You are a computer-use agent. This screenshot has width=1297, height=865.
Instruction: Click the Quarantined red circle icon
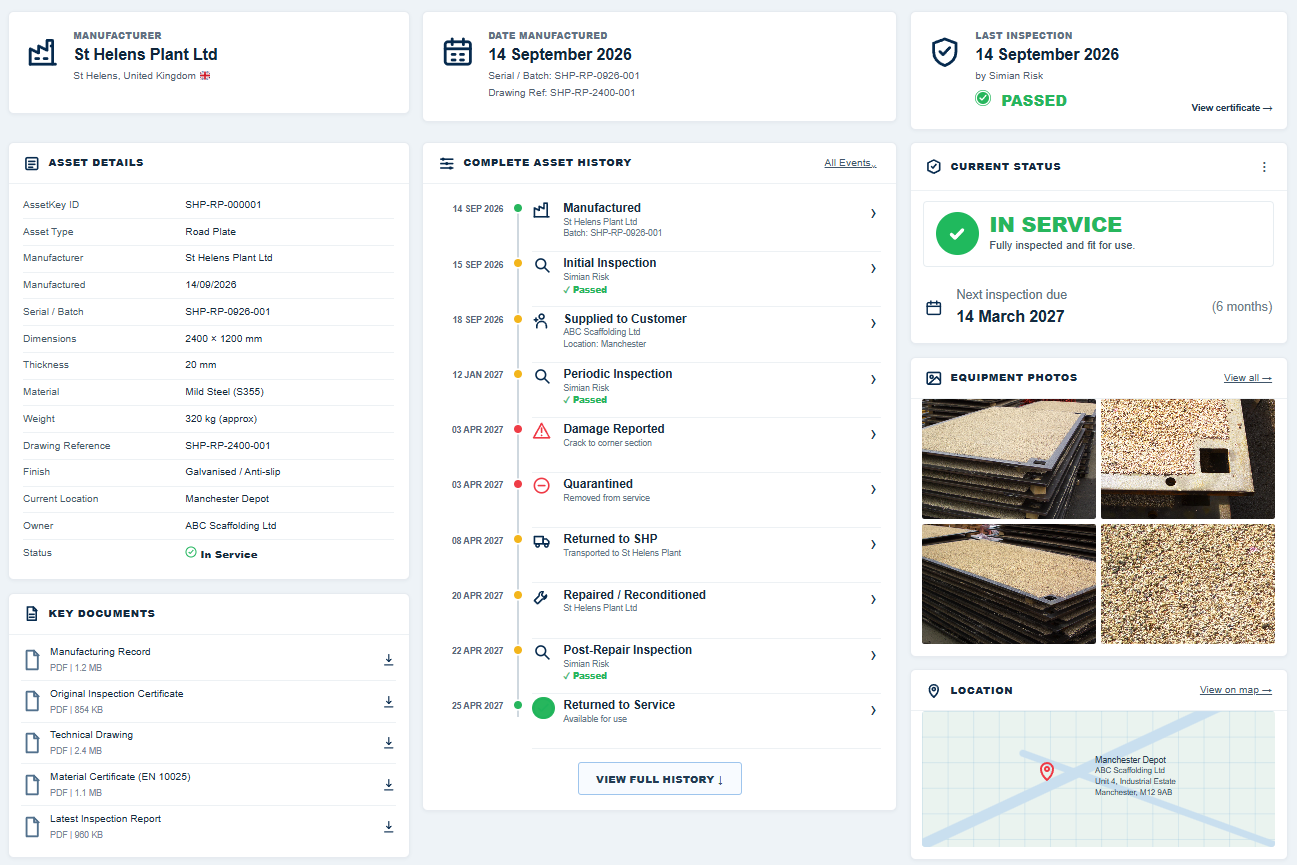542,485
